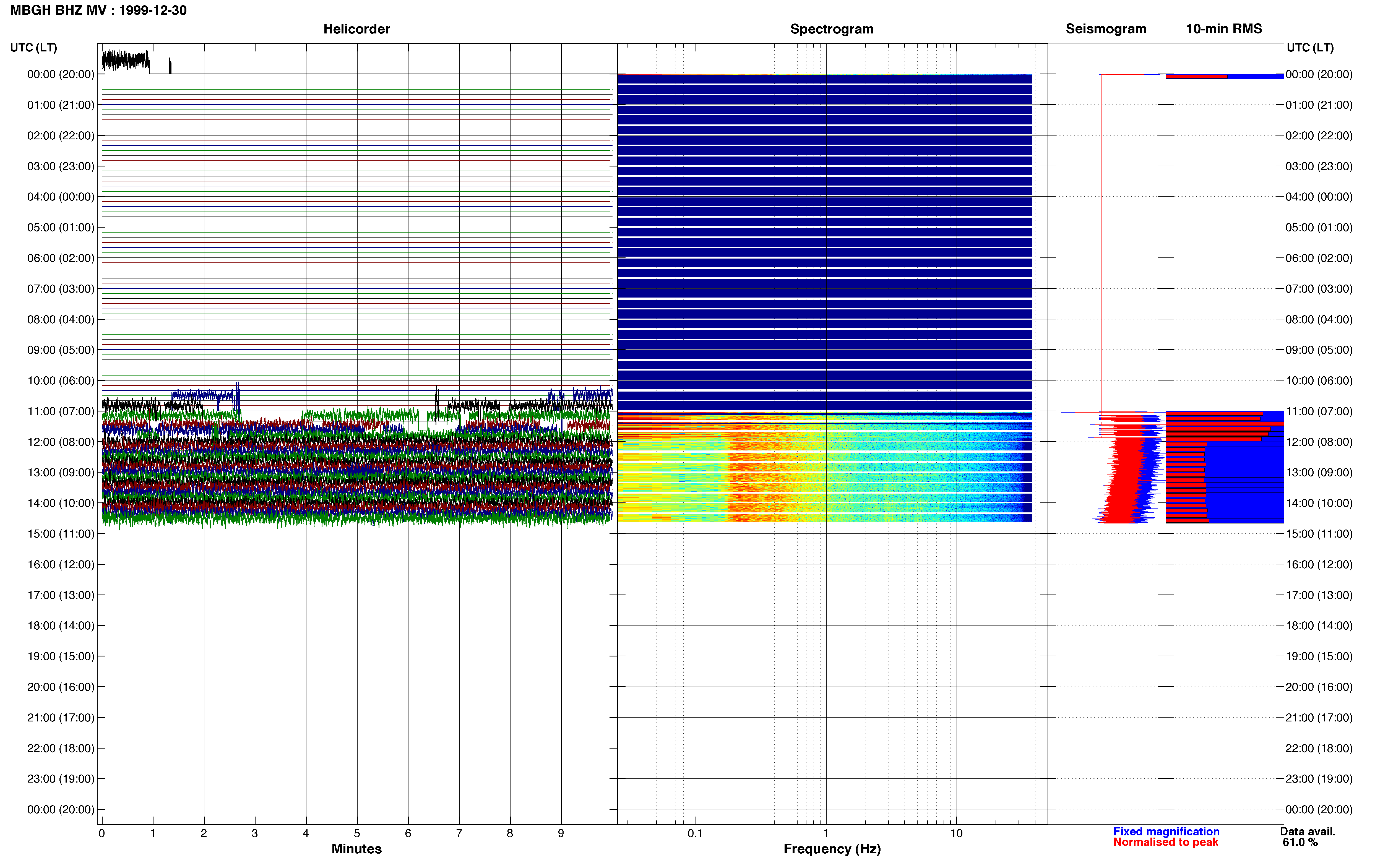Image resolution: width=1388 pixels, height=868 pixels.
Task: Click the left 03:00 (23:00) time label
Action: point(61,166)
